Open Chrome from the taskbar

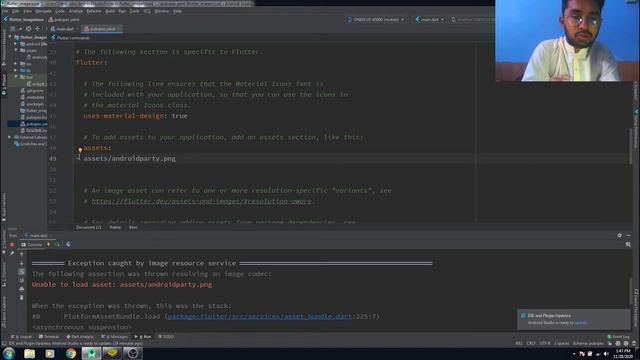[x=71, y=353]
